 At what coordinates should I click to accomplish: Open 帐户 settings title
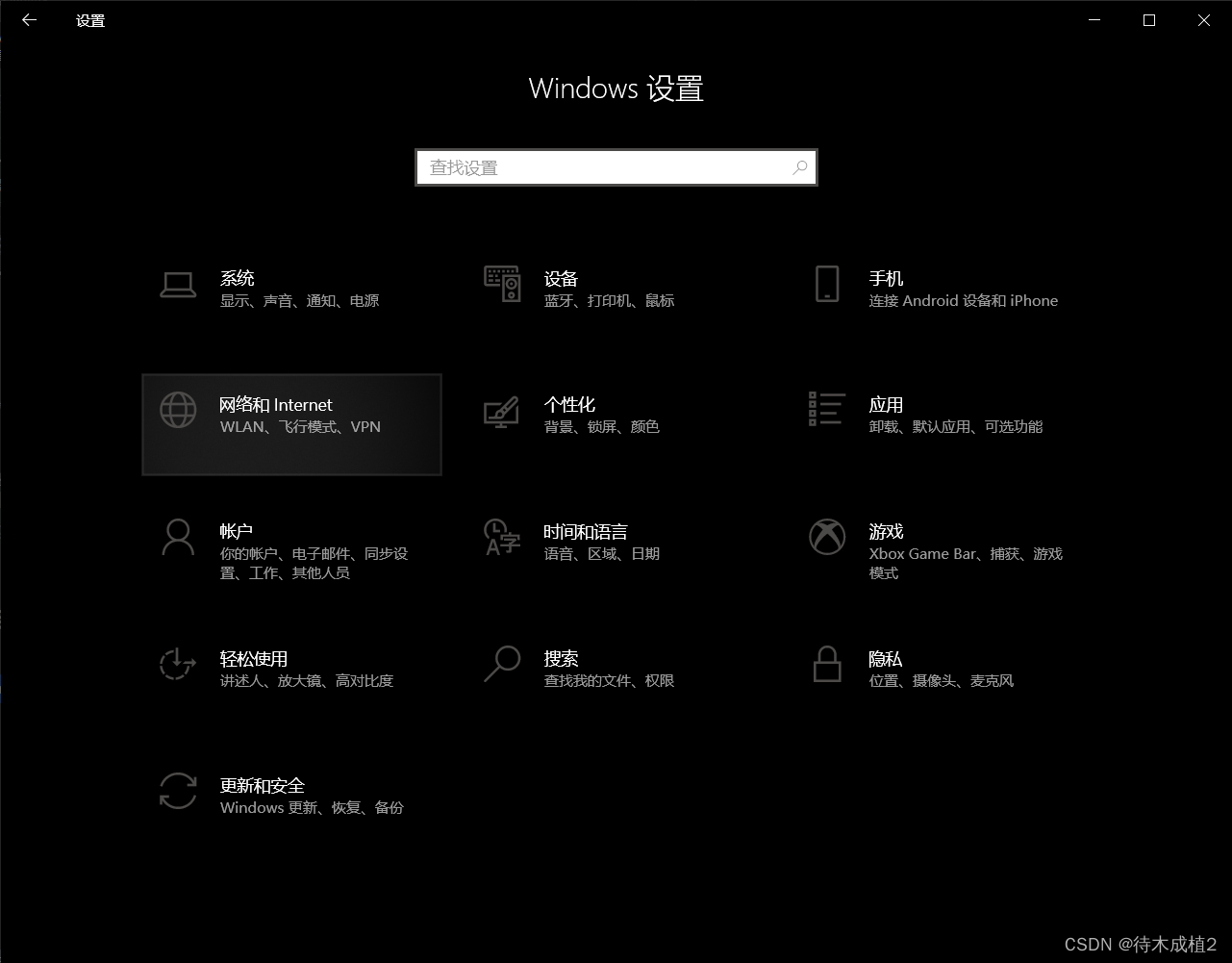tap(237, 531)
